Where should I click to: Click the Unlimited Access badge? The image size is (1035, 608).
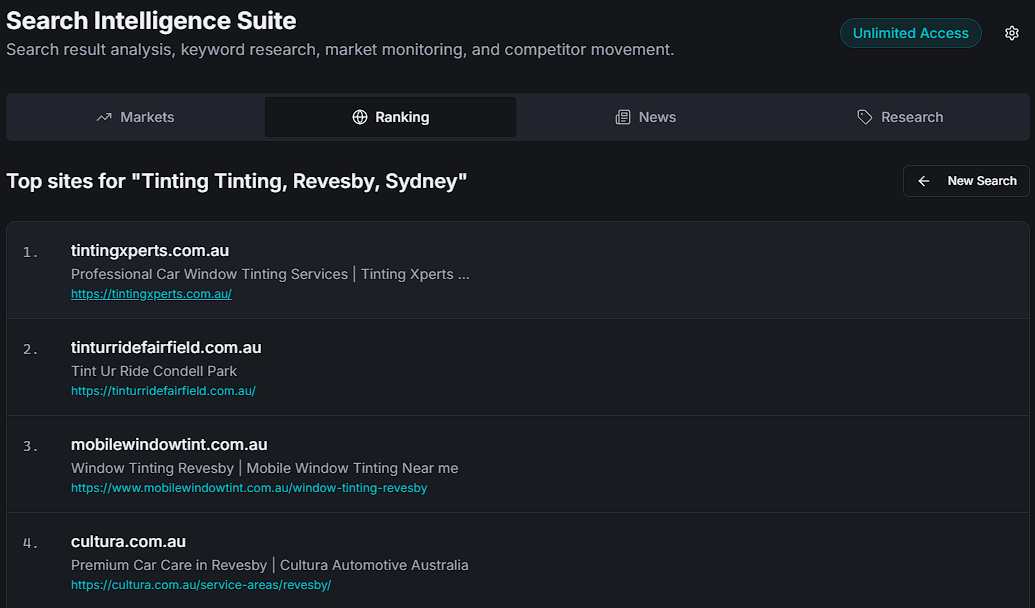point(910,32)
